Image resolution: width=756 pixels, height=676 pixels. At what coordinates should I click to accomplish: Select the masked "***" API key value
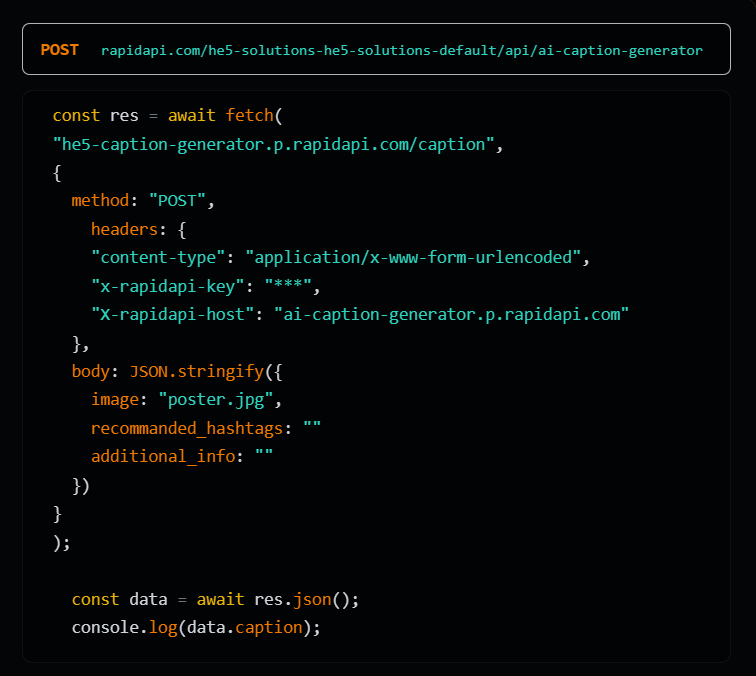pos(288,286)
